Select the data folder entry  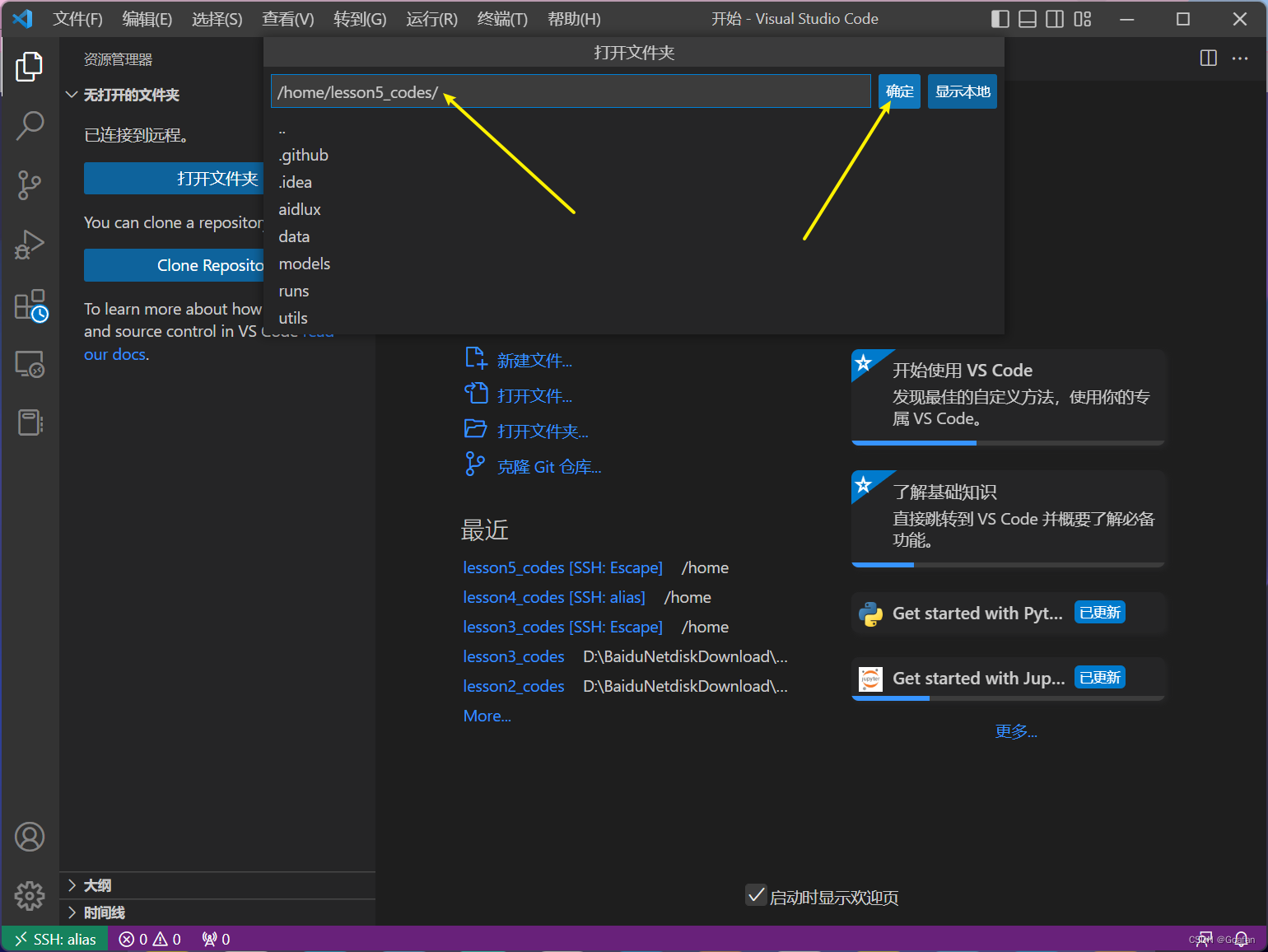point(634,236)
